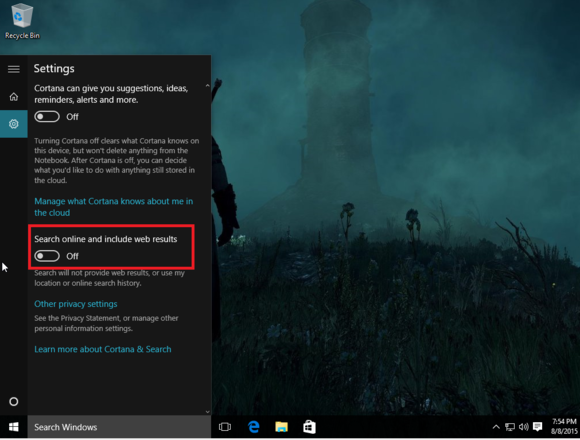The height and width of the screenshot is (440, 580).
Task: Open Other privacy settings link
Action: tap(76, 304)
